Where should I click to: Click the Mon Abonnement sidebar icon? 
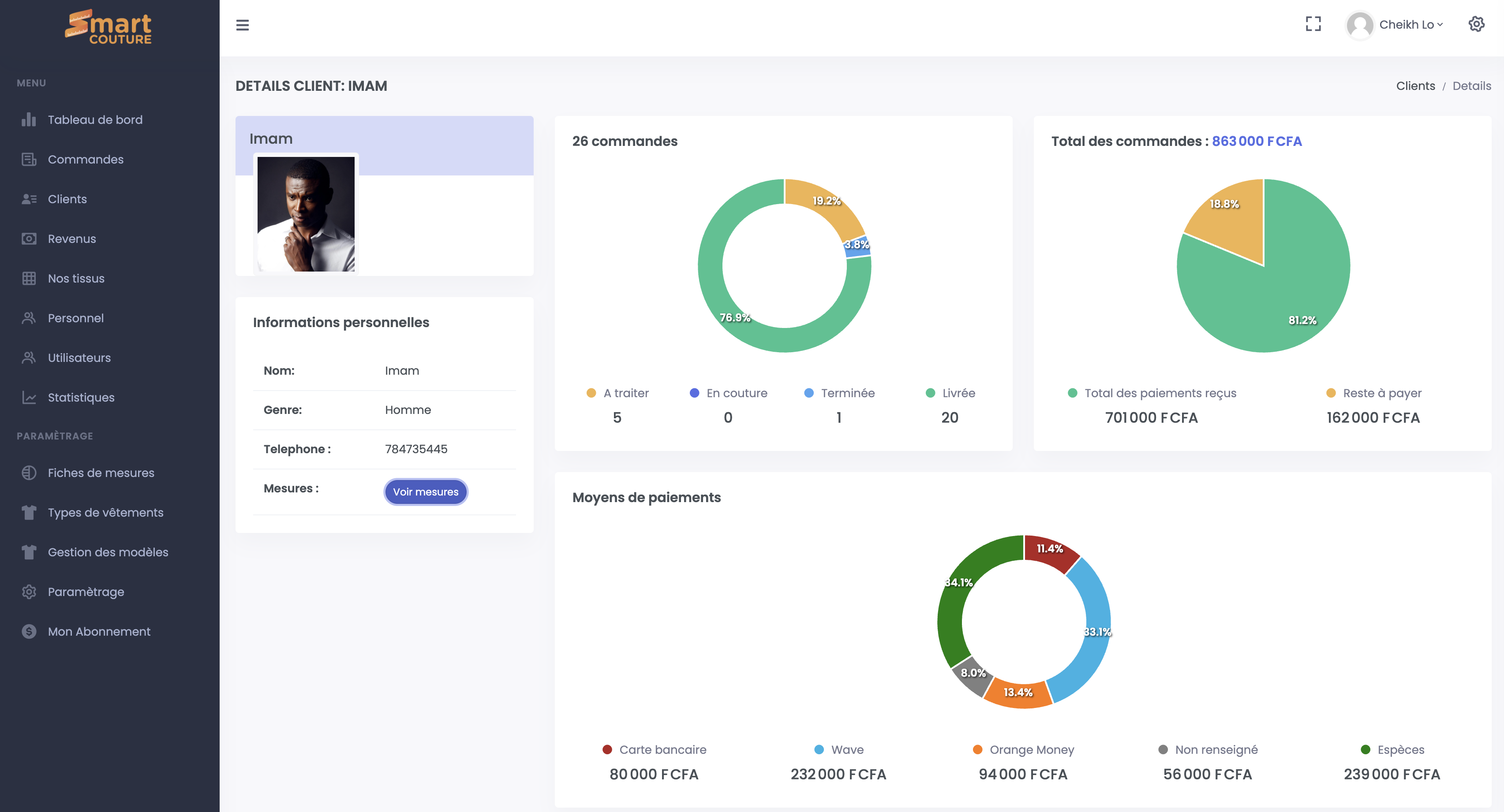click(28, 631)
